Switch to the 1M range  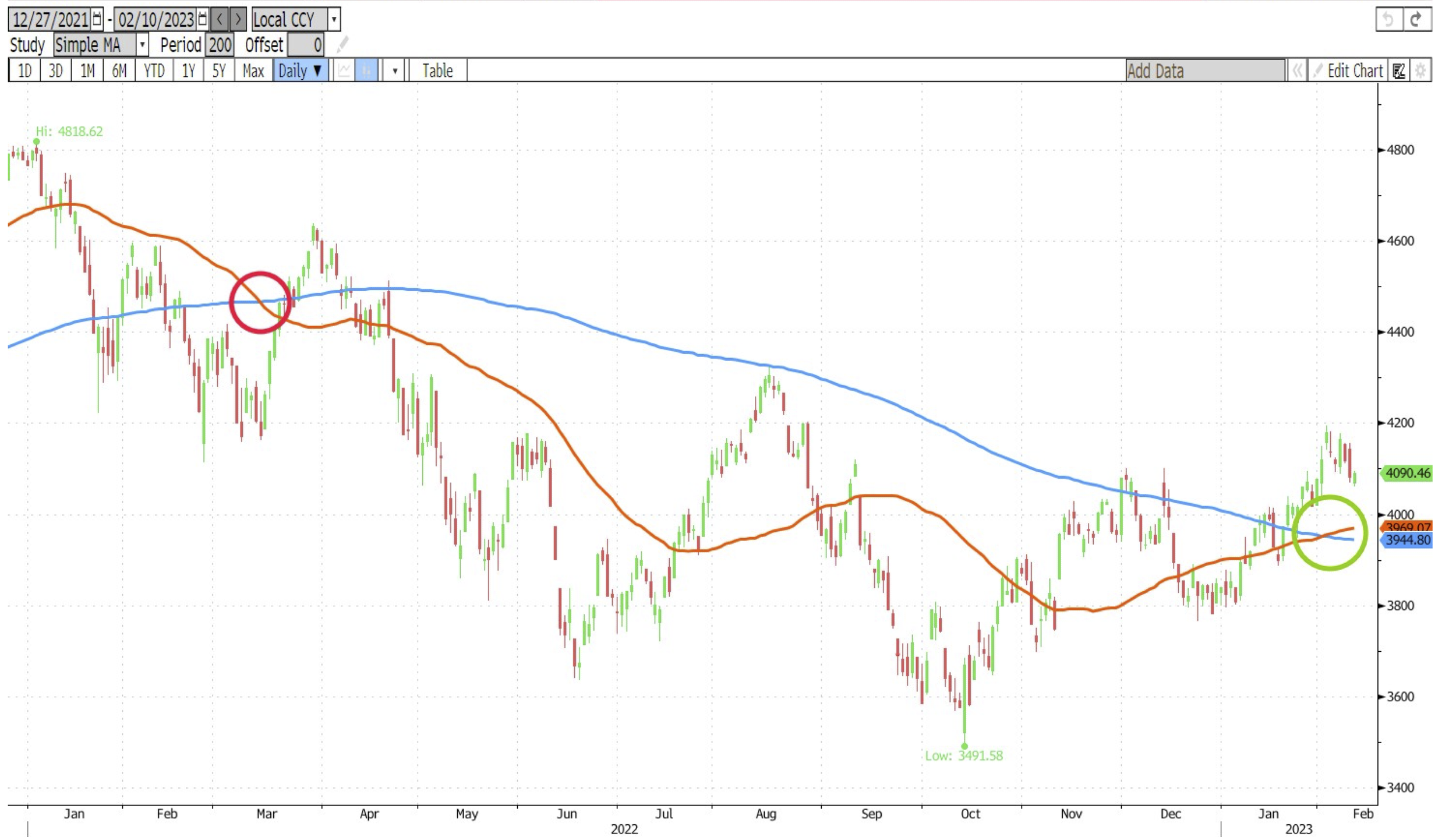[87, 70]
